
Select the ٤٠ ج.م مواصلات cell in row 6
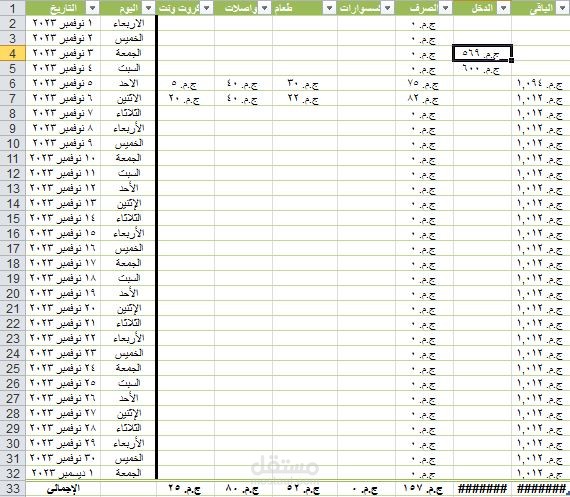tap(243, 84)
